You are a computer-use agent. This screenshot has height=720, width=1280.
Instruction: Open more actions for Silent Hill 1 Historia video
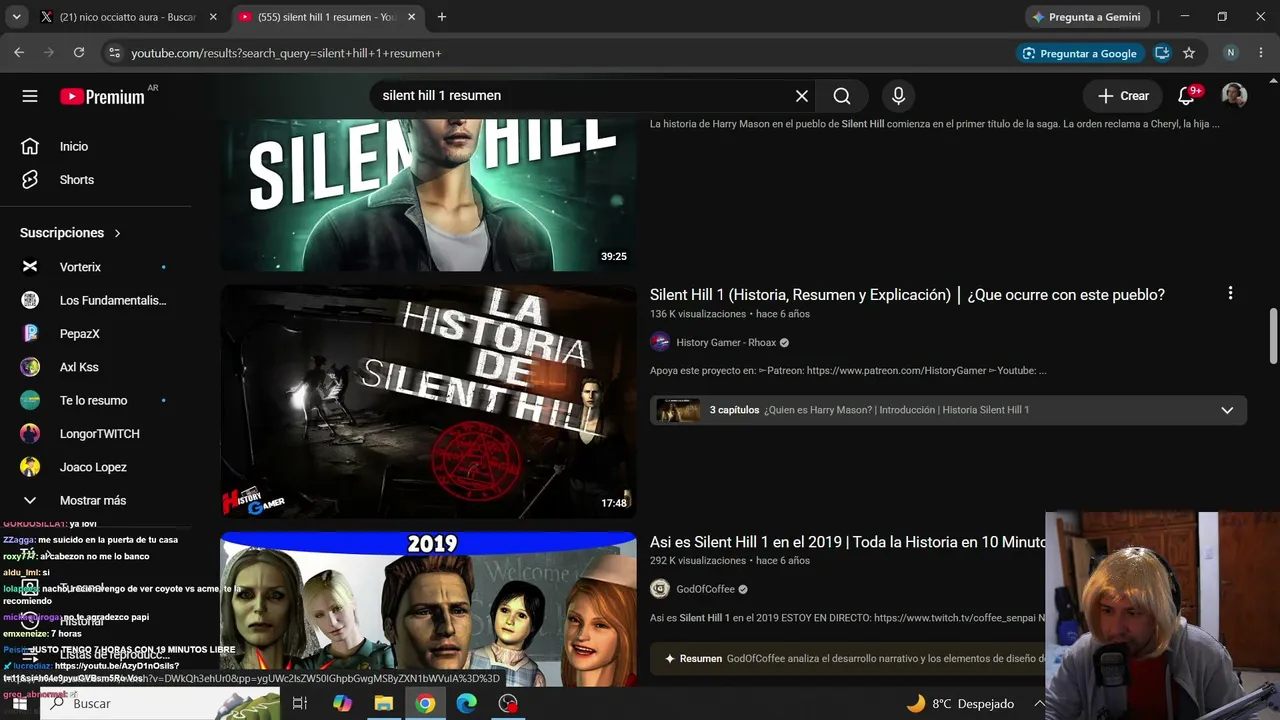point(1230,294)
